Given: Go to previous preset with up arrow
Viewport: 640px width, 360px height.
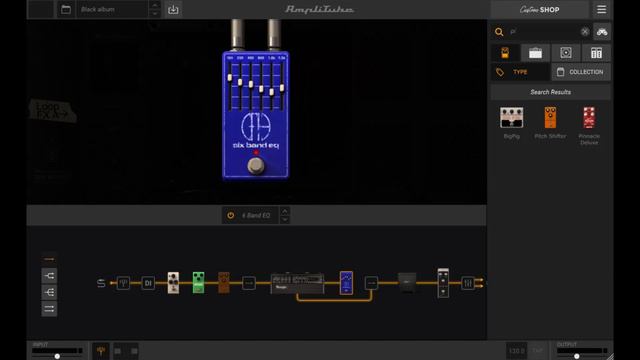Looking at the screenshot, I should [x=155, y=5].
